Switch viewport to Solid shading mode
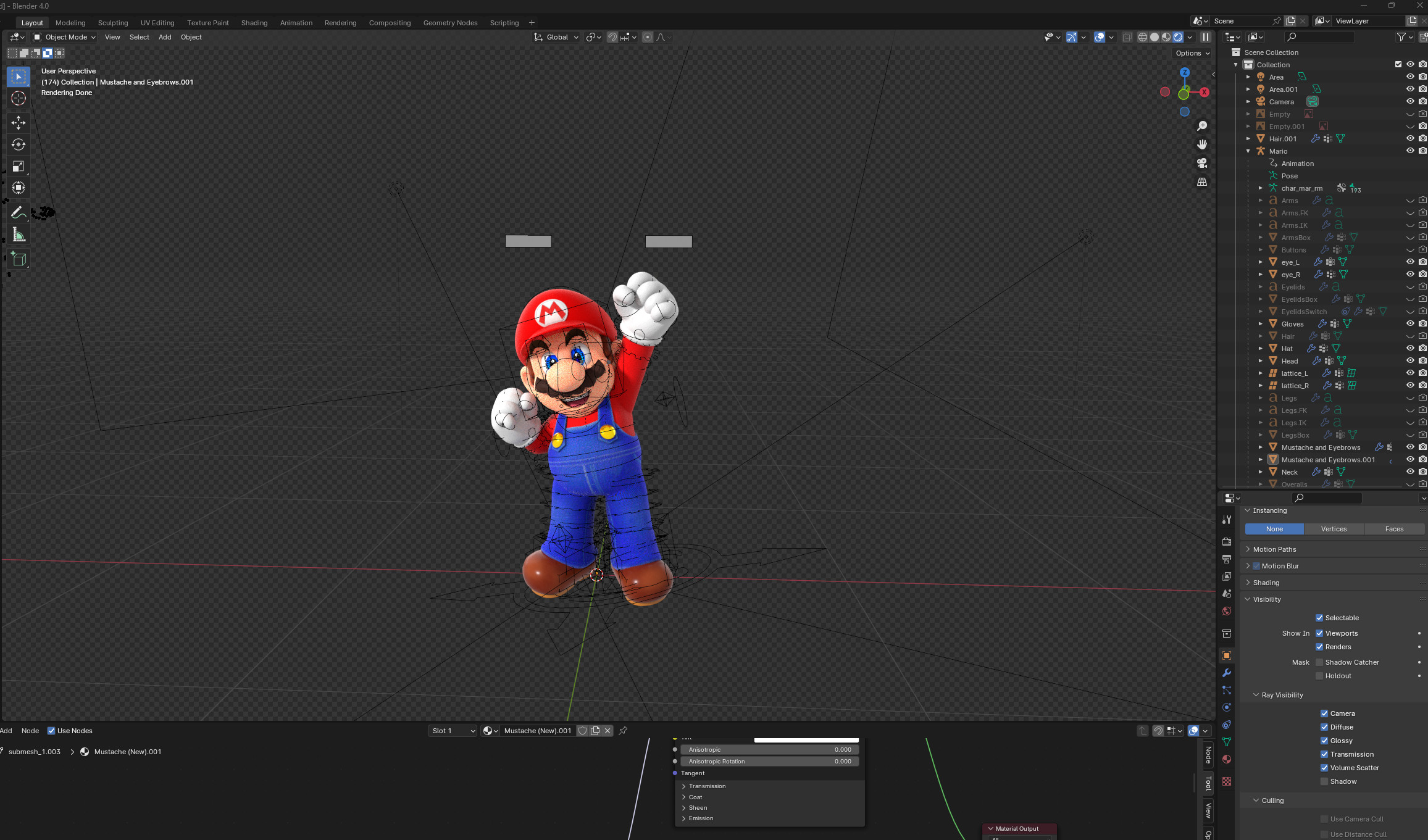Image resolution: width=1428 pixels, height=840 pixels. (1154, 37)
